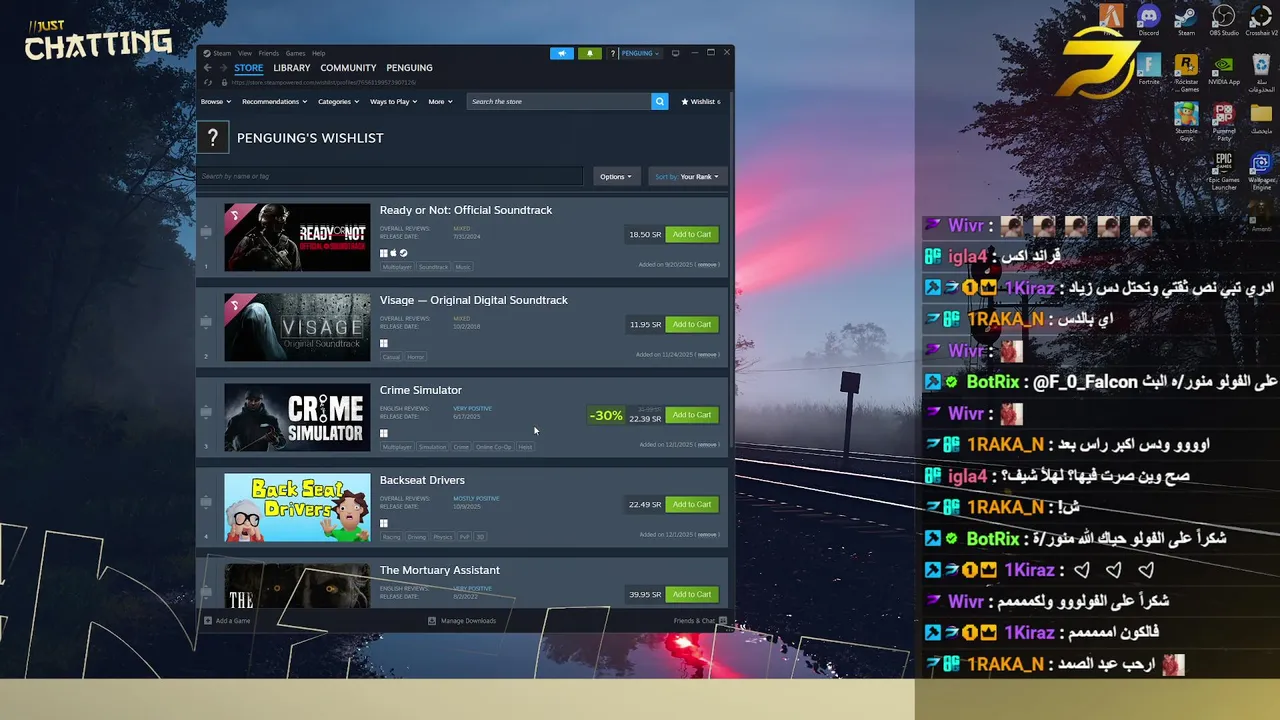The height and width of the screenshot is (720, 1280).
Task: Expand the Recommendations dropdown
Action: (275, 101)
